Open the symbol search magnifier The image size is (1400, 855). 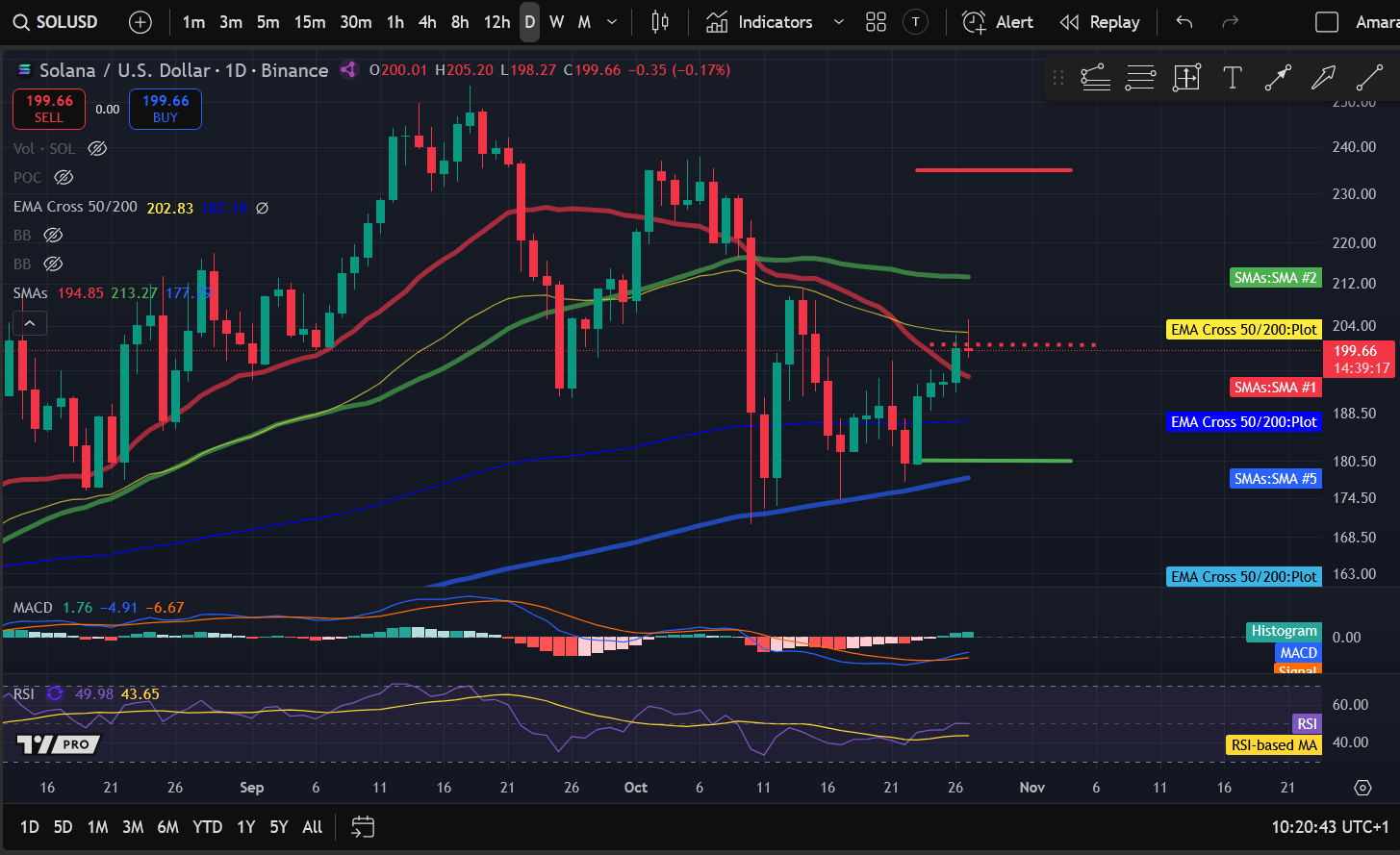(20, 21)
